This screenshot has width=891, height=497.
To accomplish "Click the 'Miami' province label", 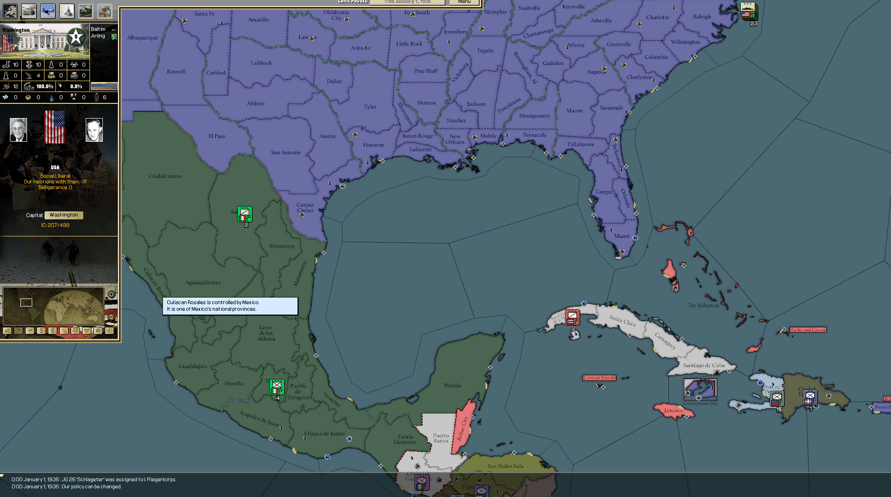I will click(621, 236).
